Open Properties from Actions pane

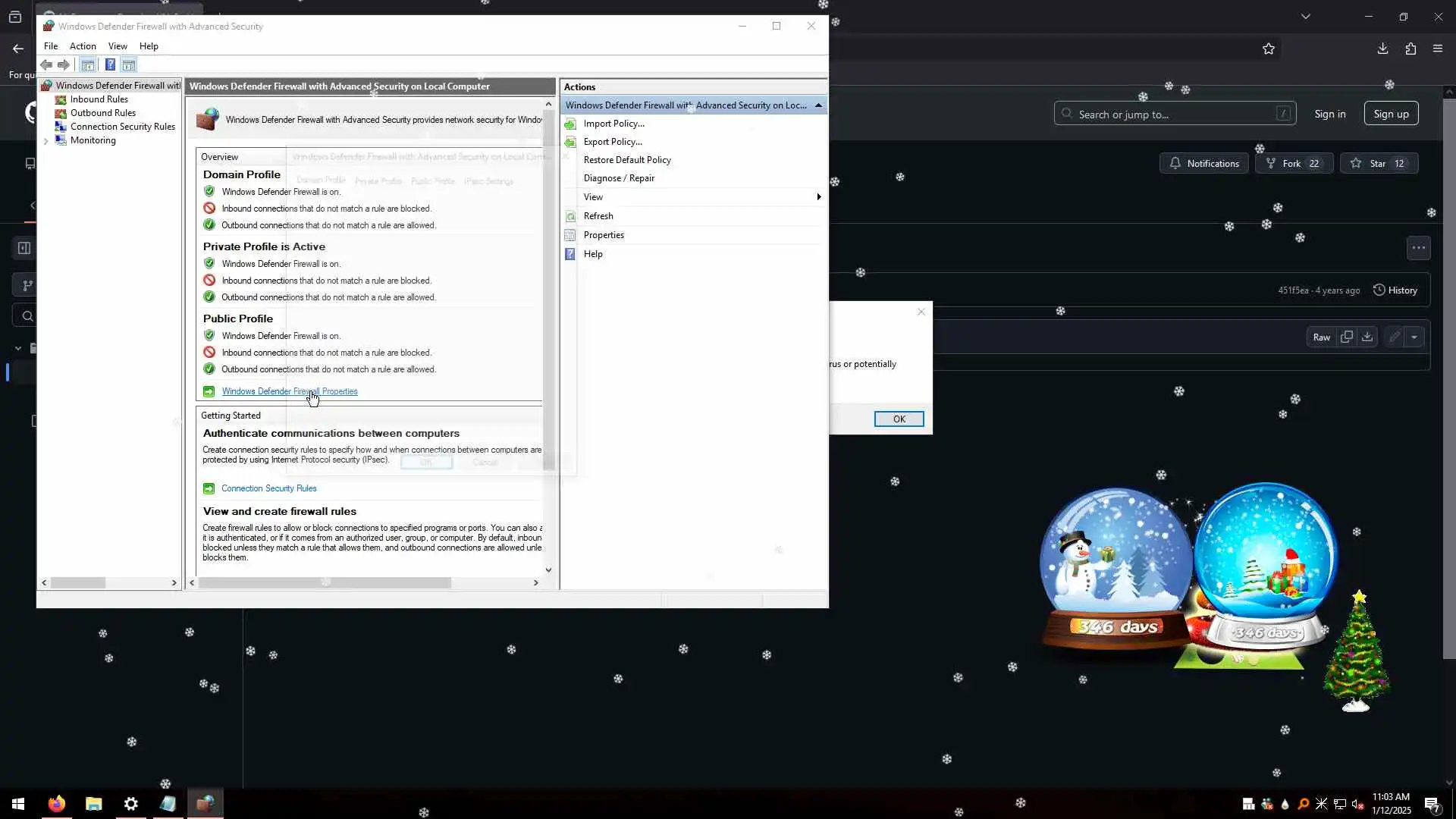click(x=604, y=235)
